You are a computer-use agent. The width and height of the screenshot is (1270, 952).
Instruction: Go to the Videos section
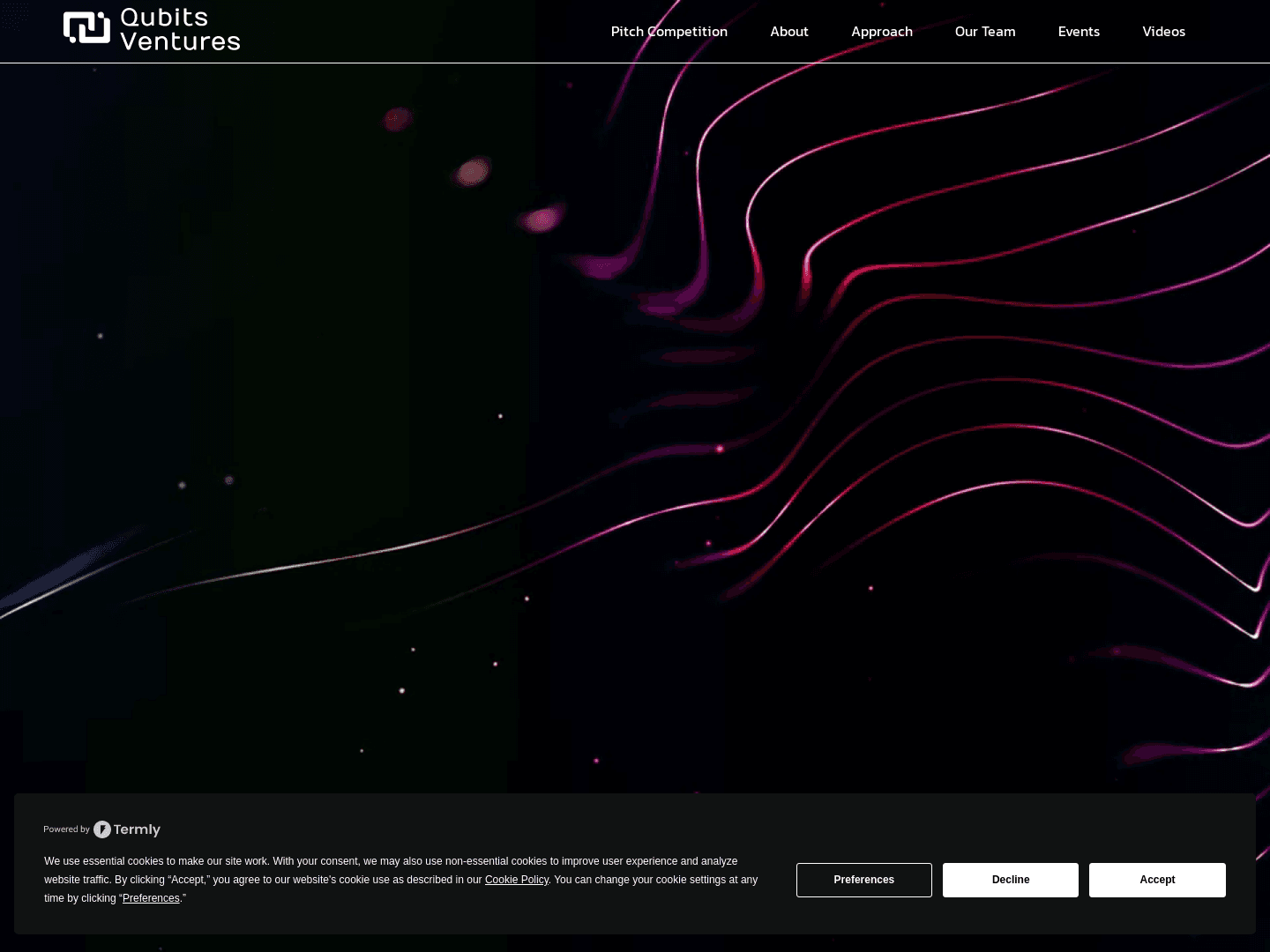click(1163, 32)
